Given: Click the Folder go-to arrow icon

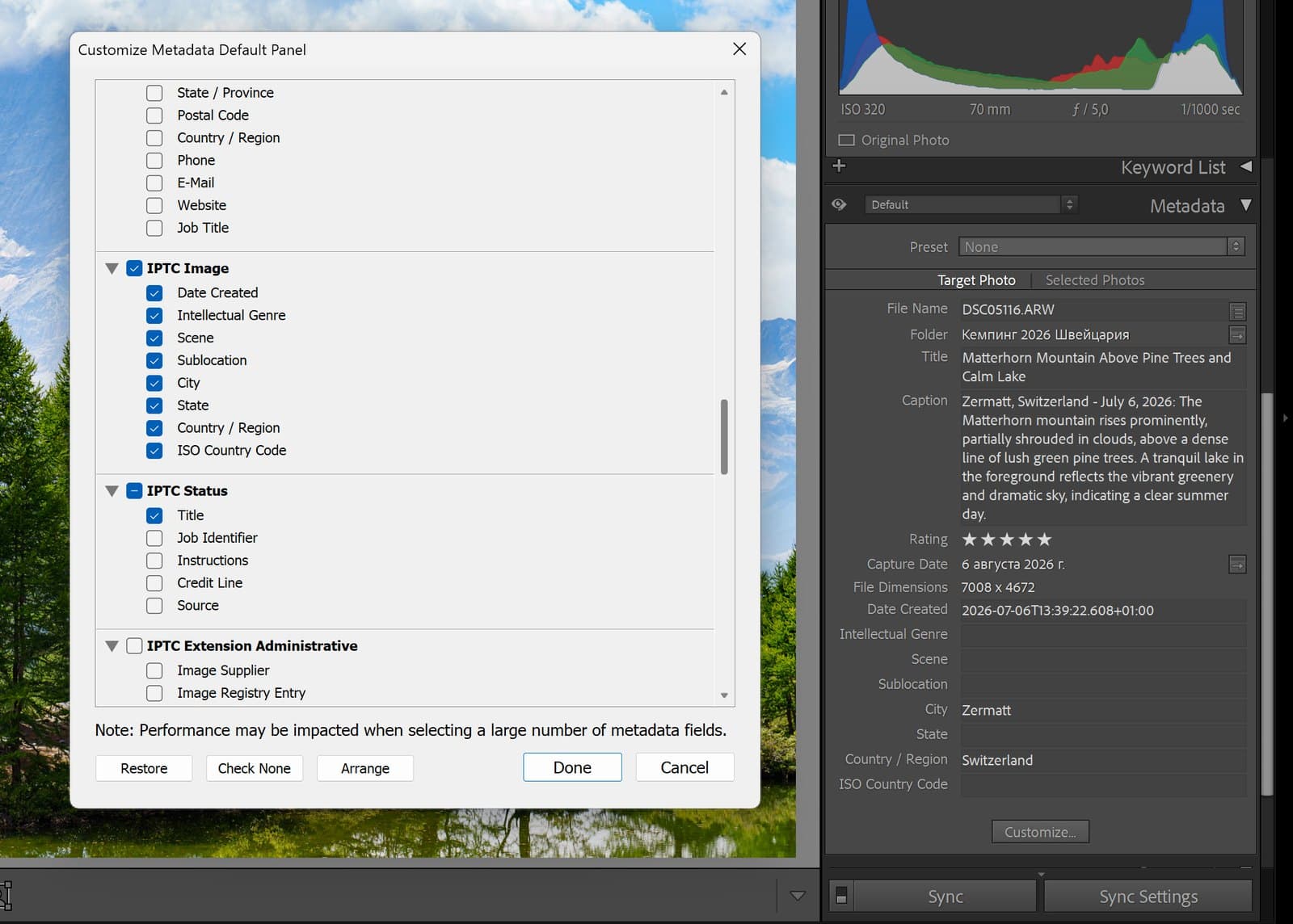Looking at the screenshot, I should [1237, 334].
